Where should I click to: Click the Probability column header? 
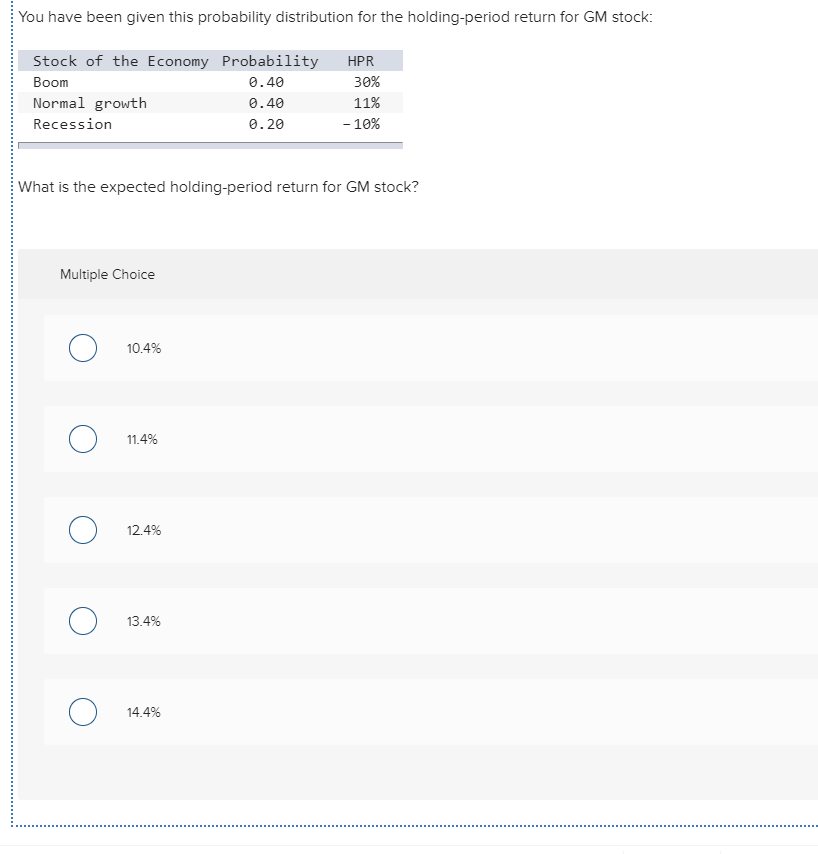(x=270, y=61)
